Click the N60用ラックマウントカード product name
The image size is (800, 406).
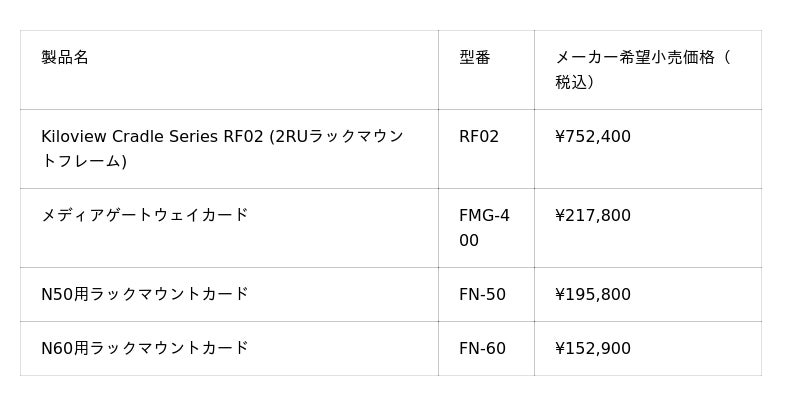145,349
